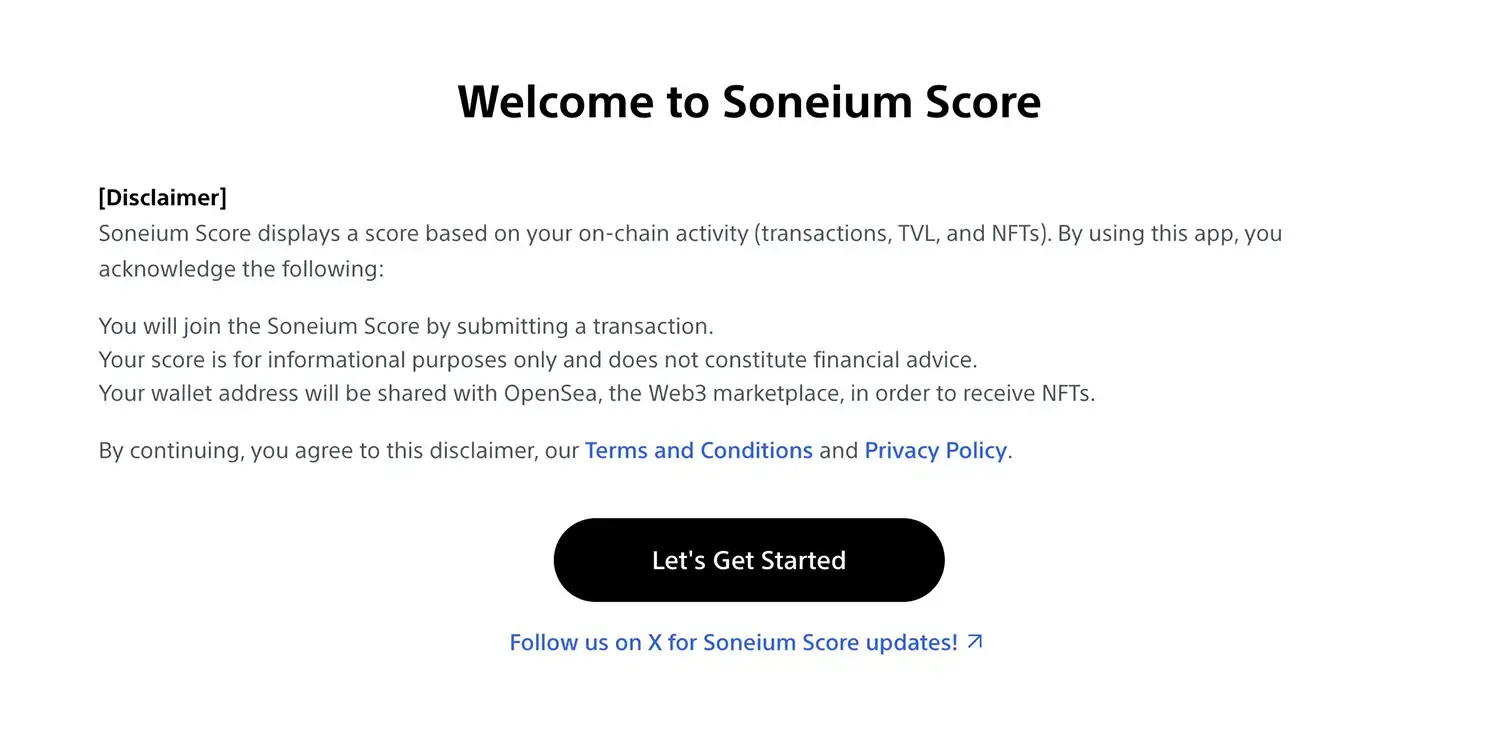Click the Privacy Policy blue link

pyautogui.click(x=935, y=450)
